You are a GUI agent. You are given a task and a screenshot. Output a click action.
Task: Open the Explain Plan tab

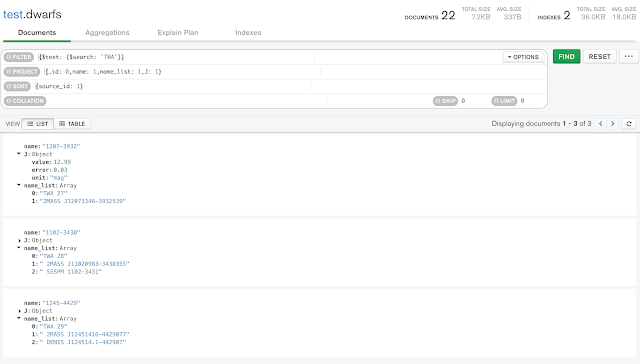pyautogui.click(x=178, y=33)
